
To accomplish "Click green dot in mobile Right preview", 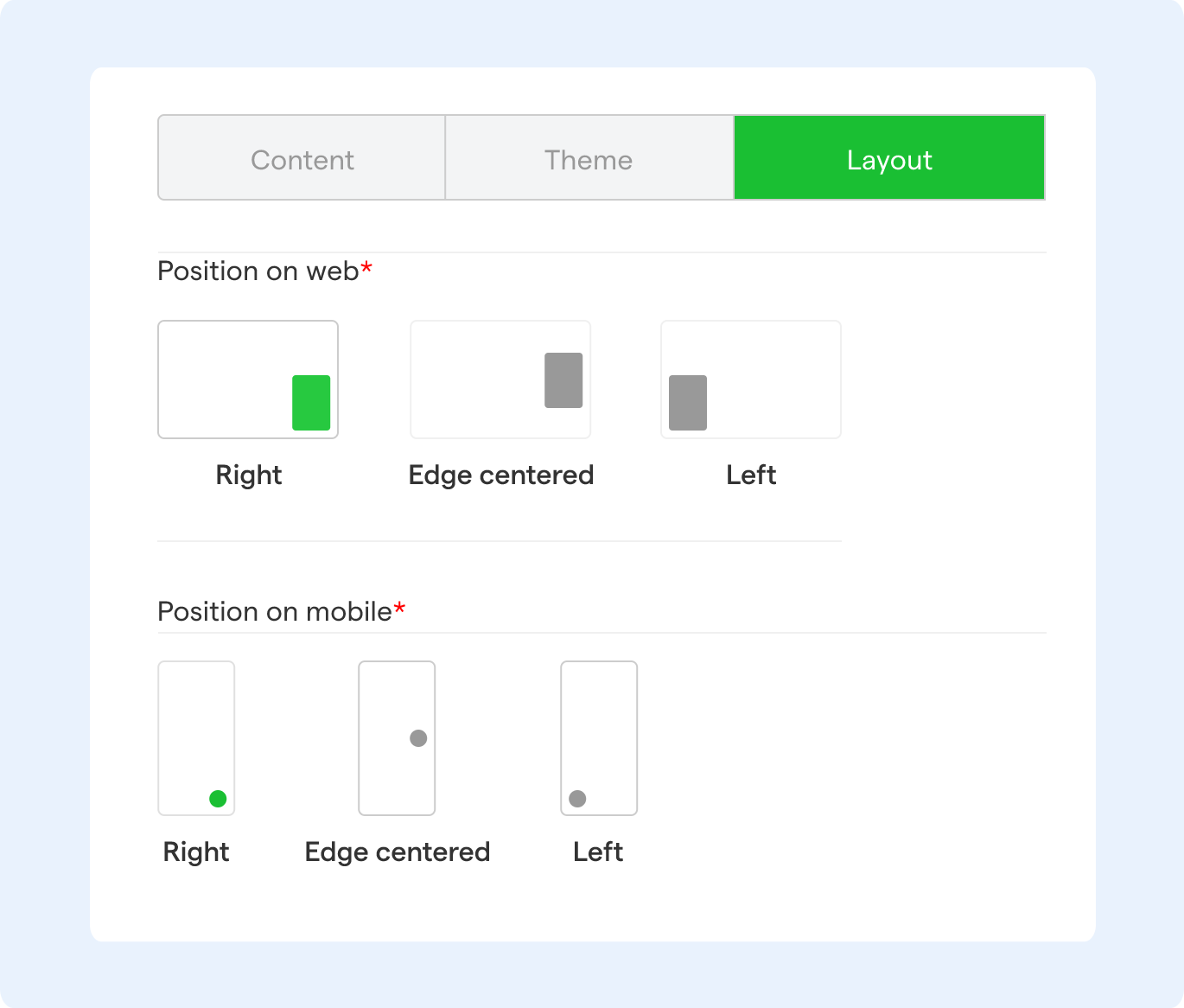I will point(218,799).
